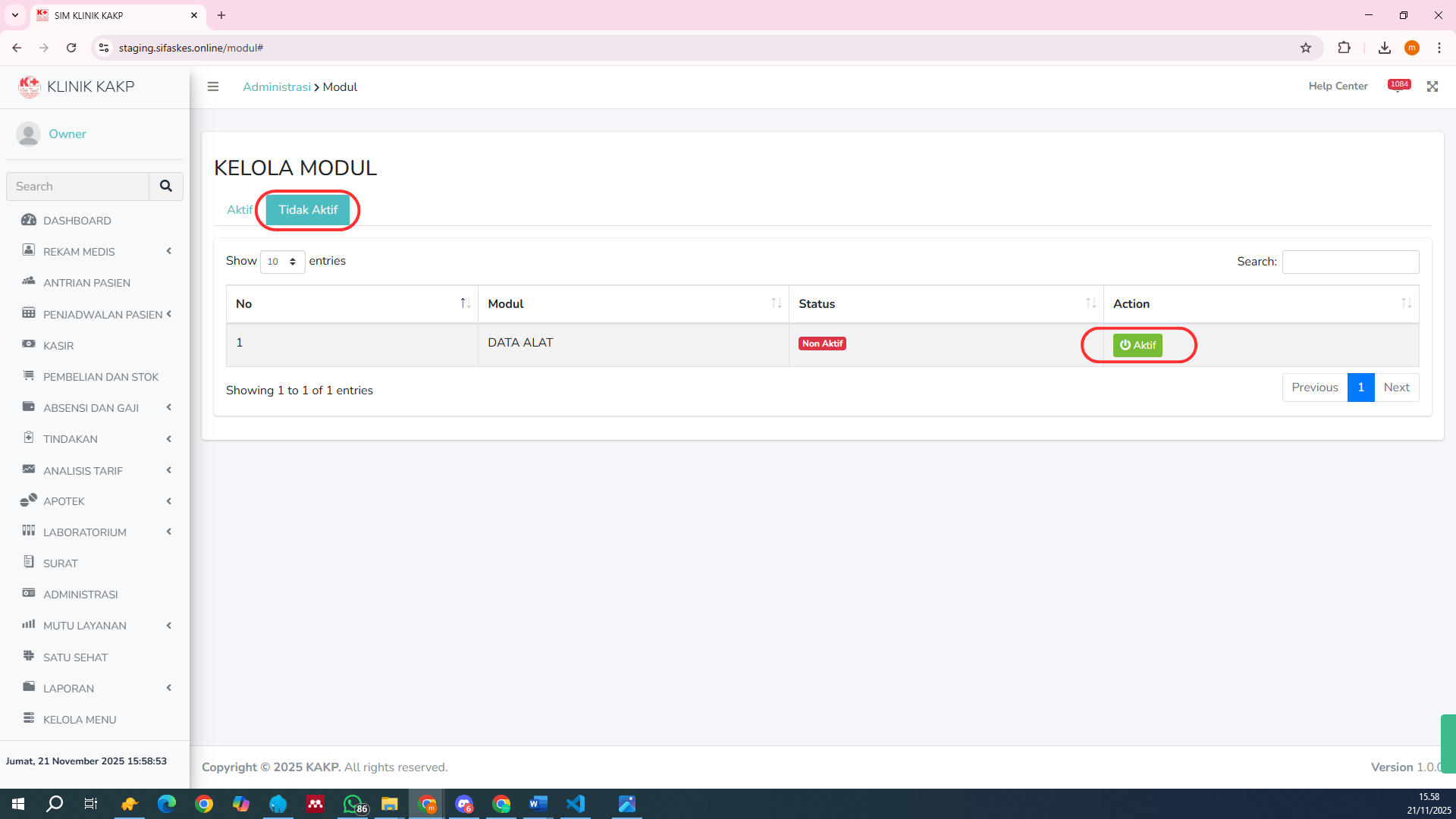Screen dimensions: 1456x819
Task: Open the Dashboard sidebar item
Action: coord(77,221)
